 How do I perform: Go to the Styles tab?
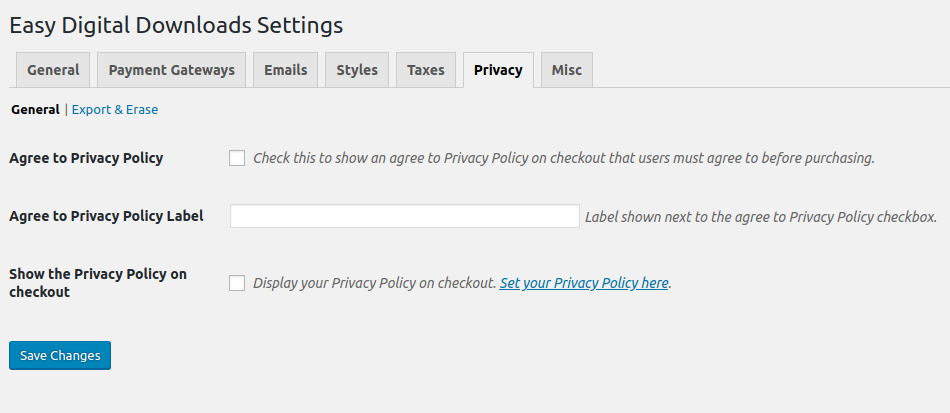pyautogui.click(x=357, y=70)
